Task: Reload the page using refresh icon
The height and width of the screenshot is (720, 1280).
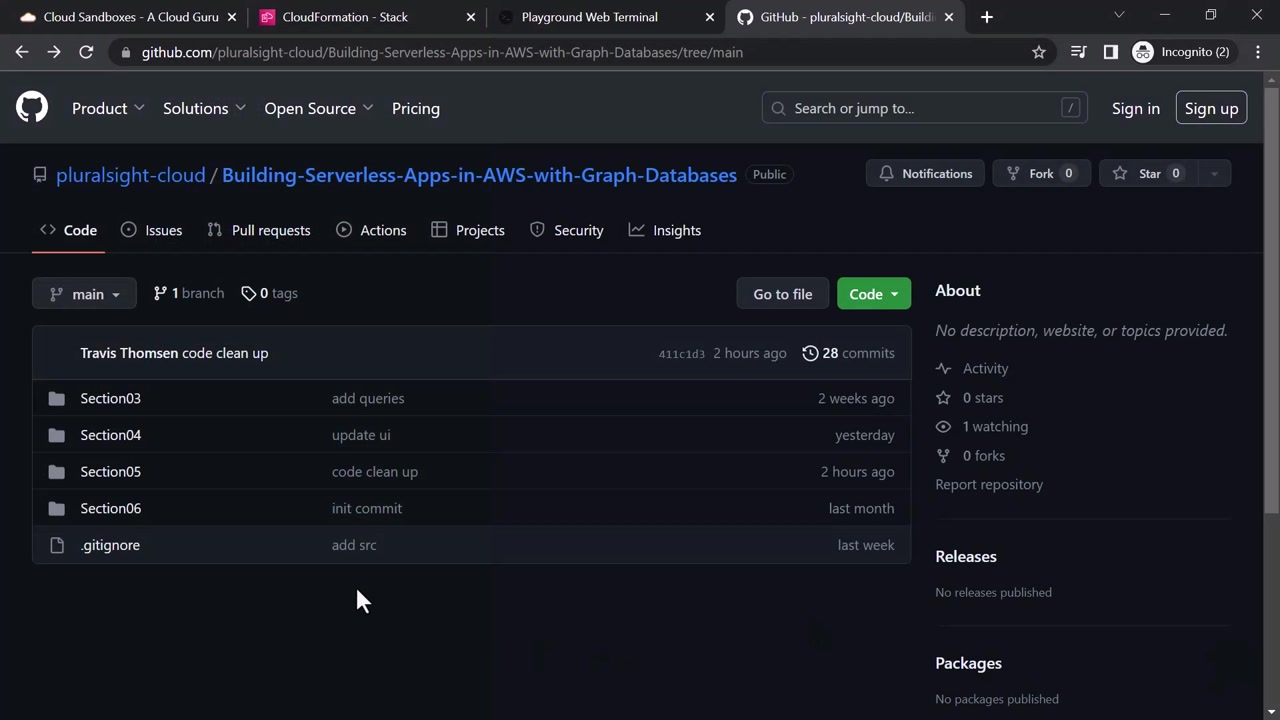Action: pos(86,52)
